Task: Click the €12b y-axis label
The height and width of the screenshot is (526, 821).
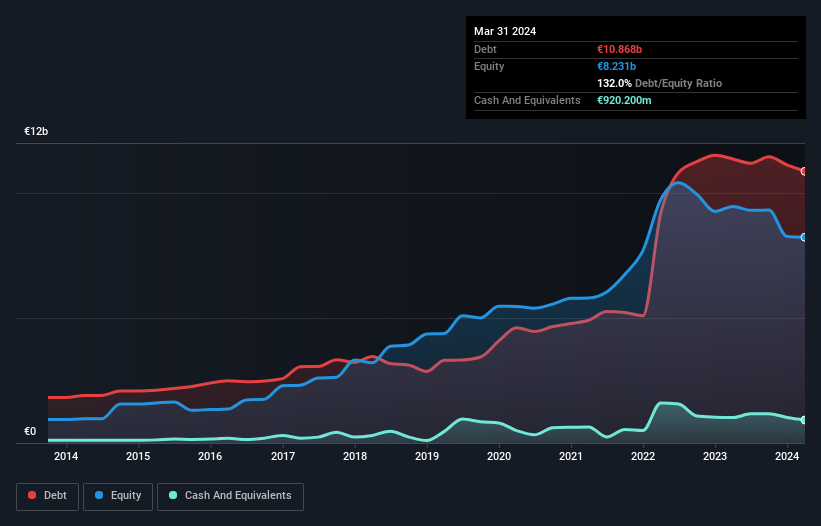Action: click(x=36, y=131)
